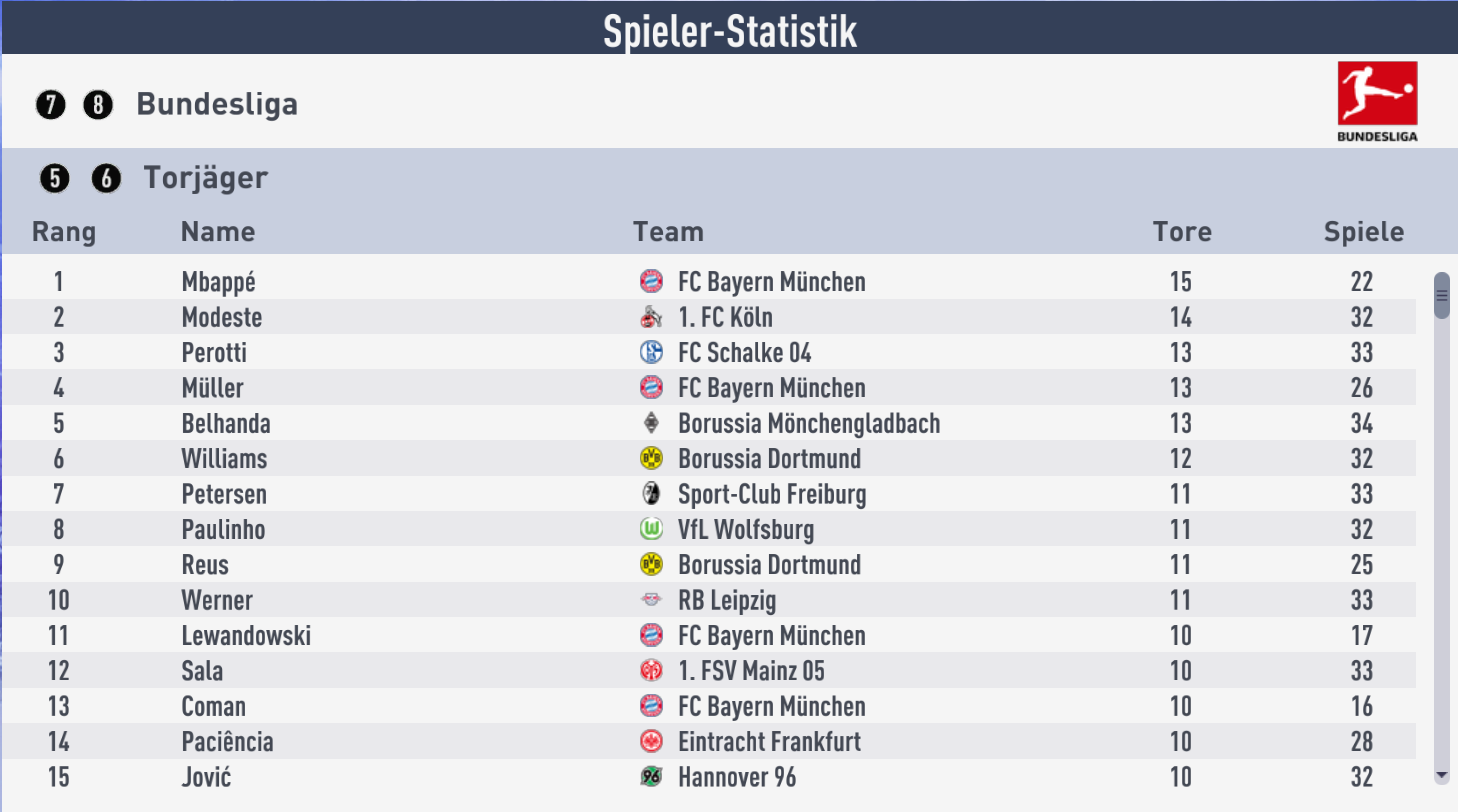Click the number 7 button beside Bundesliga
The image size is (1458, 812).
(x=50, y=105)
